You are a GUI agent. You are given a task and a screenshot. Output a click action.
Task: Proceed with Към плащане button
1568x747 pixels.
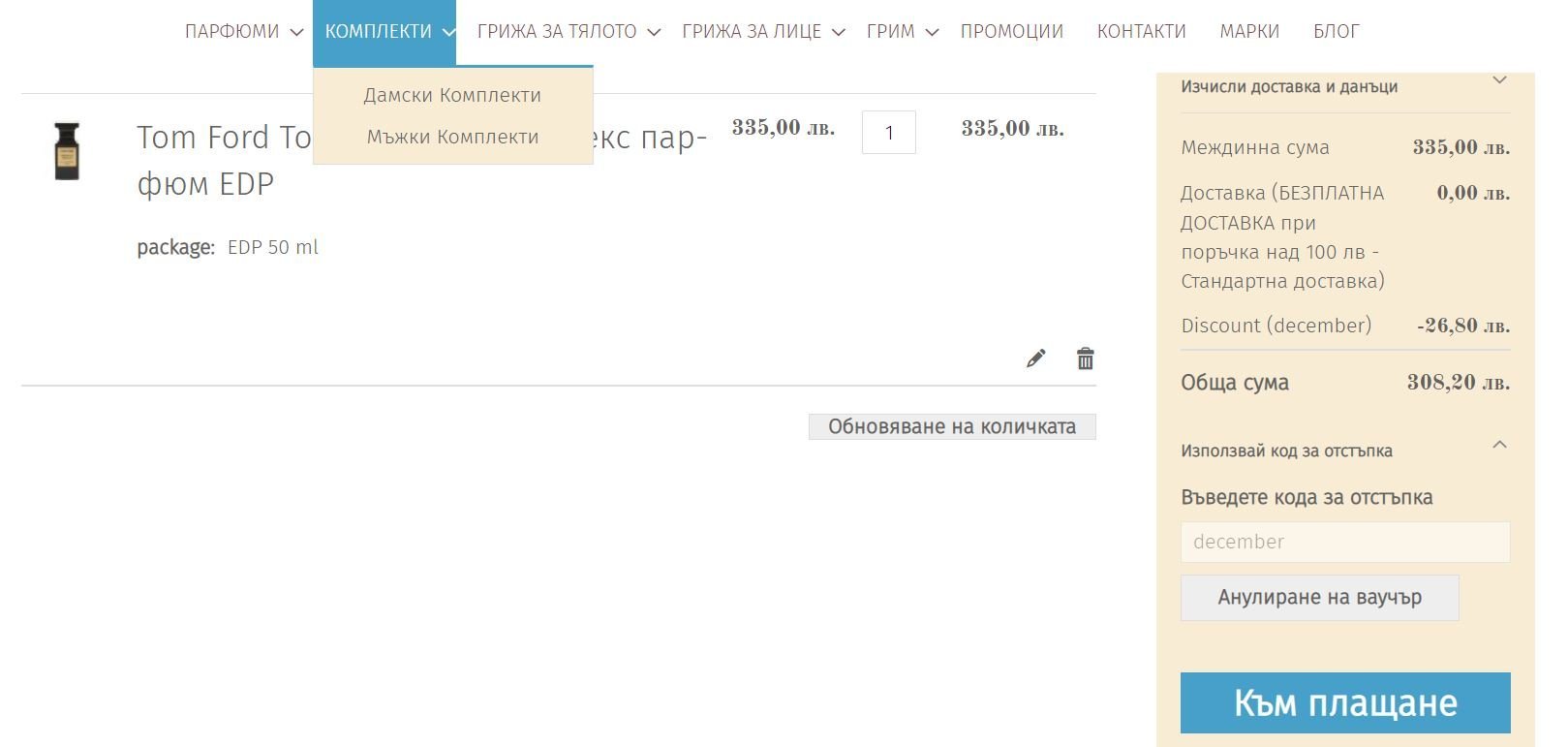tap(1344, 702)
